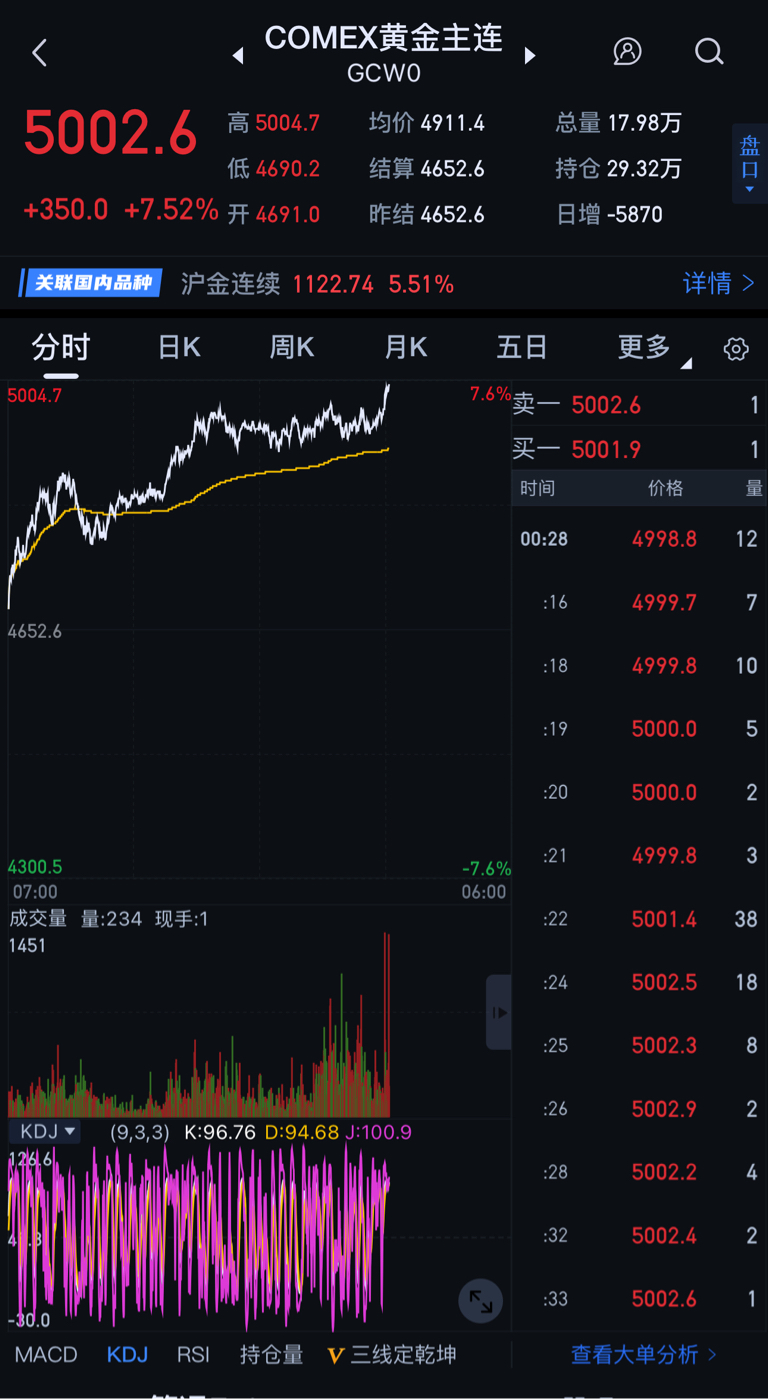Open the KDJ indicator dropdown
The height and width of the screenshot is (1399, 768).
(44, 1131)
